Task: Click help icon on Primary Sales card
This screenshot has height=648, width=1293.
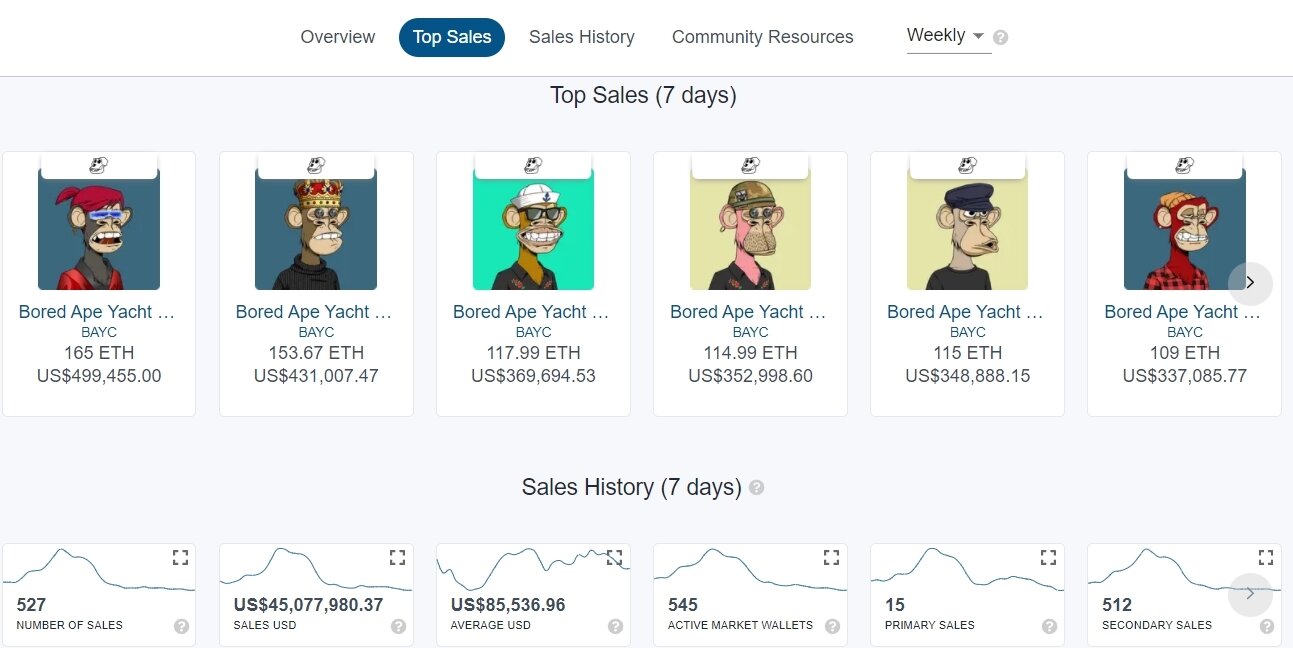Action: tap(1049, 626)
